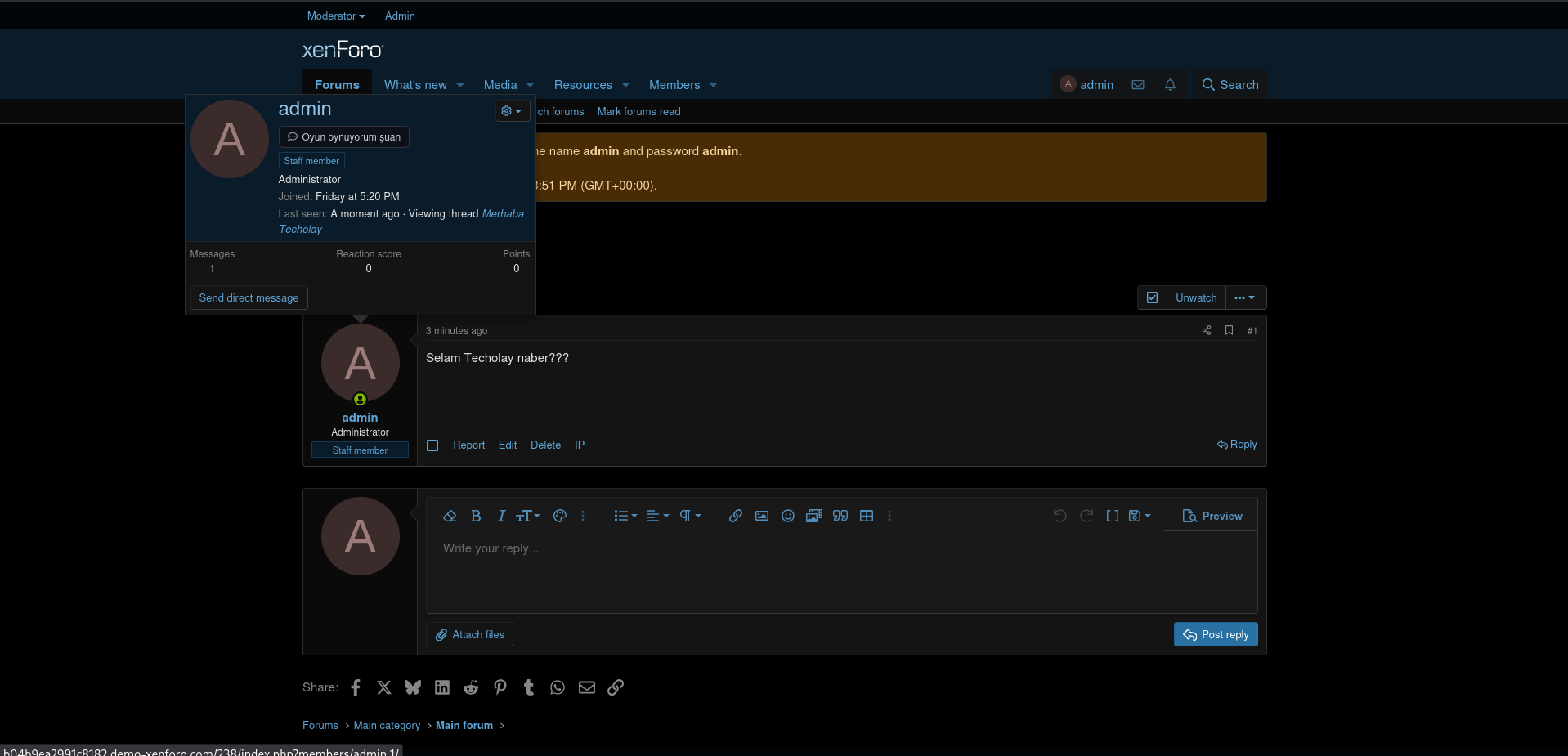Expand the Resources submenu arrow
The image size is (1568, 756).
pyautogui.click(x=626, y=85)
